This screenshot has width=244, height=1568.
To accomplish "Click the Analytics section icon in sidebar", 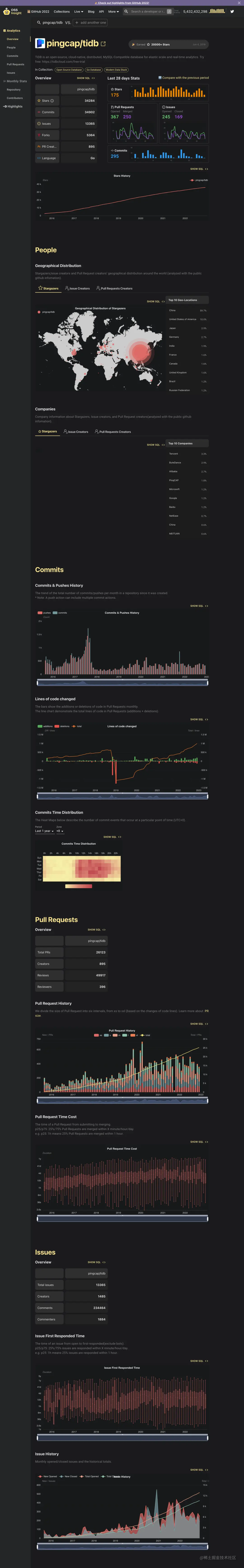I will [4, 30].
